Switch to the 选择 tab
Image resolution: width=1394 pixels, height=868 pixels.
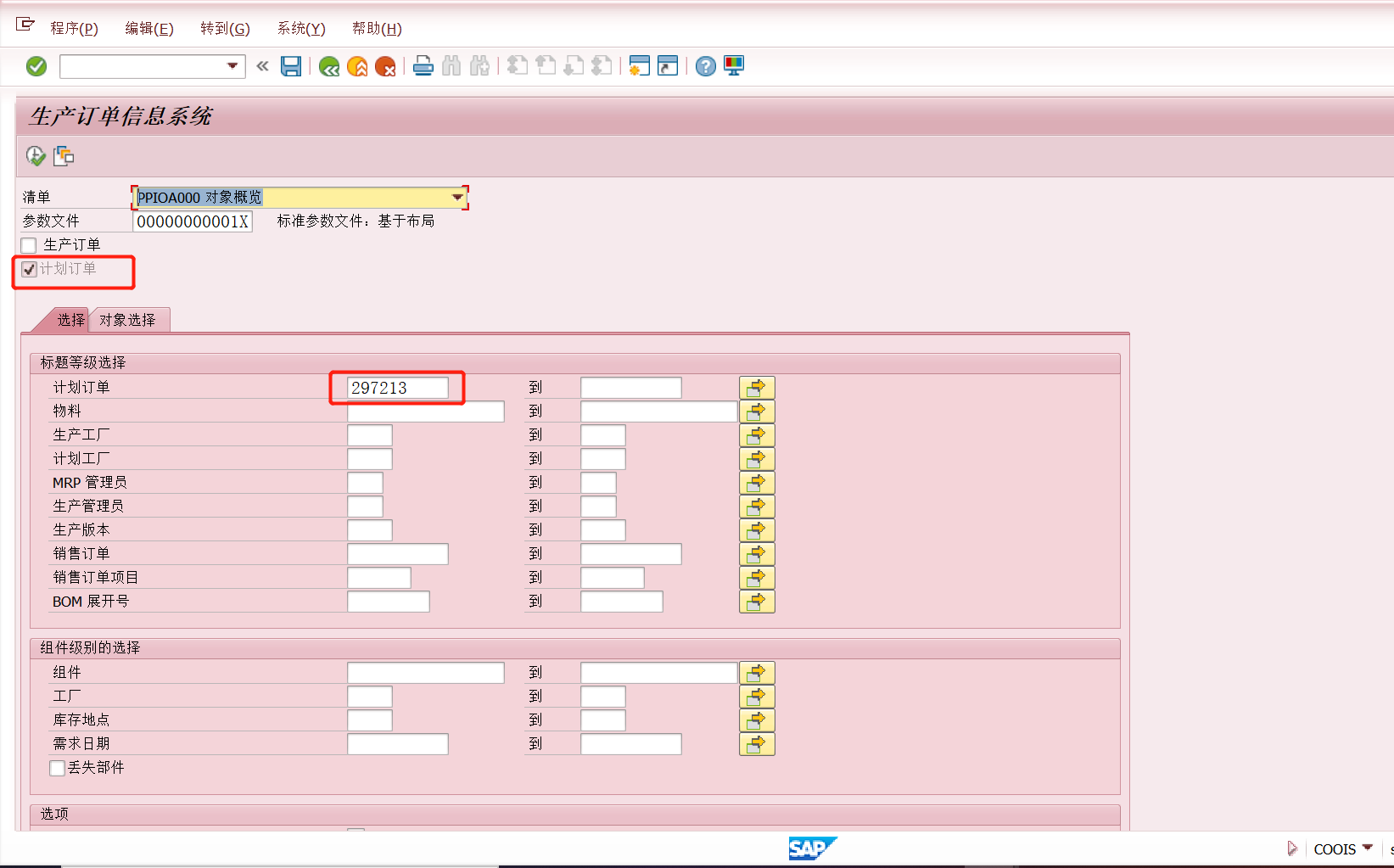(70, 320)
